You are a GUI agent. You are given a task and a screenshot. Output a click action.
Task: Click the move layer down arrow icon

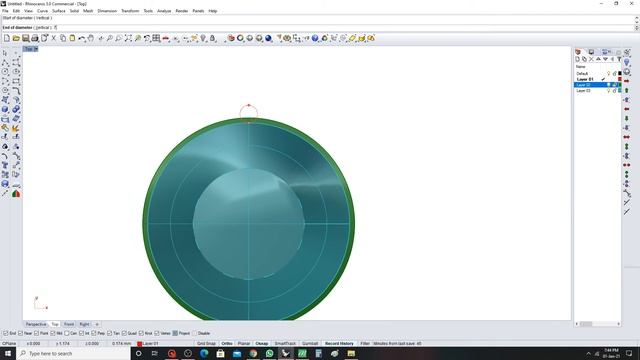[x=605, y=59]
